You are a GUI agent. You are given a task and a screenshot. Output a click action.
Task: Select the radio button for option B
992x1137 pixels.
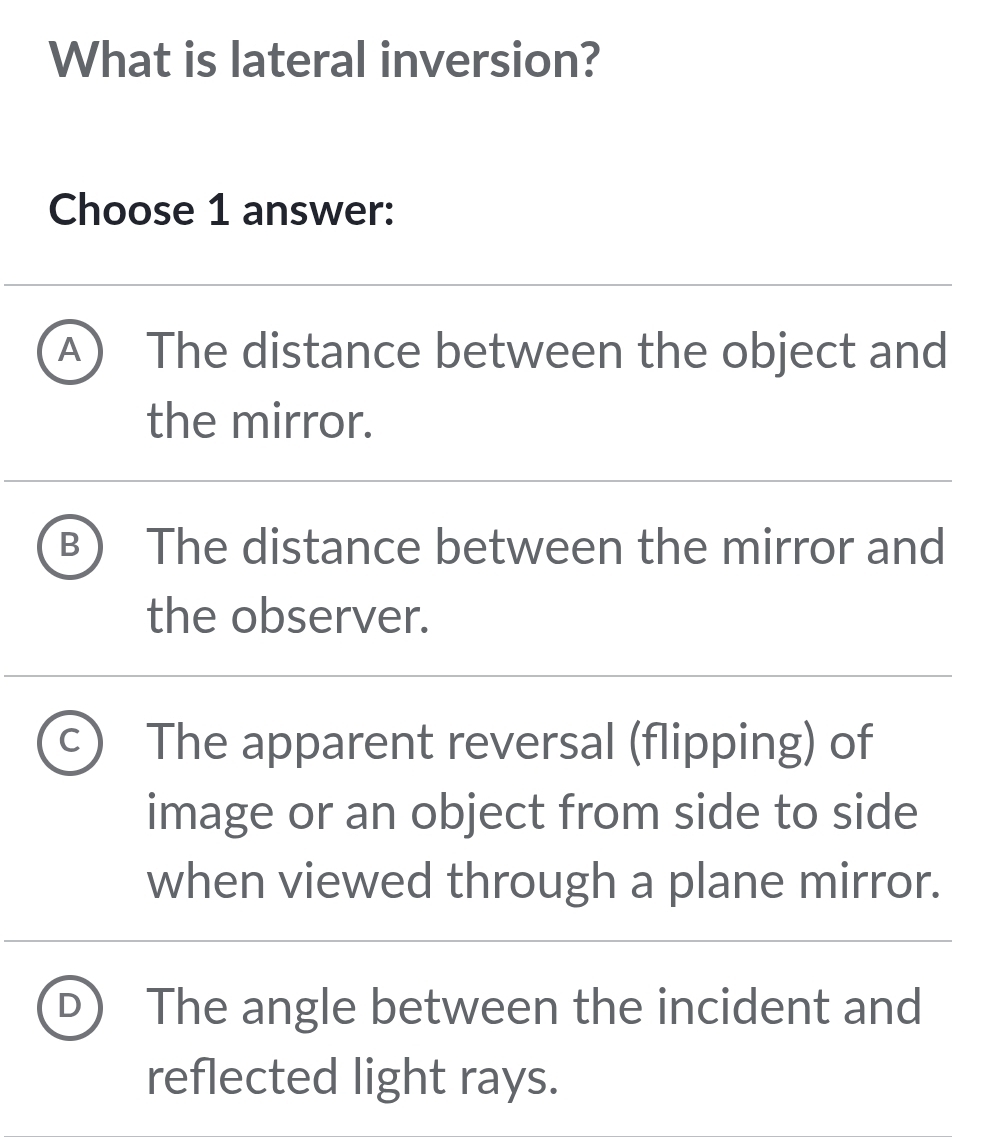click(70, 548)
